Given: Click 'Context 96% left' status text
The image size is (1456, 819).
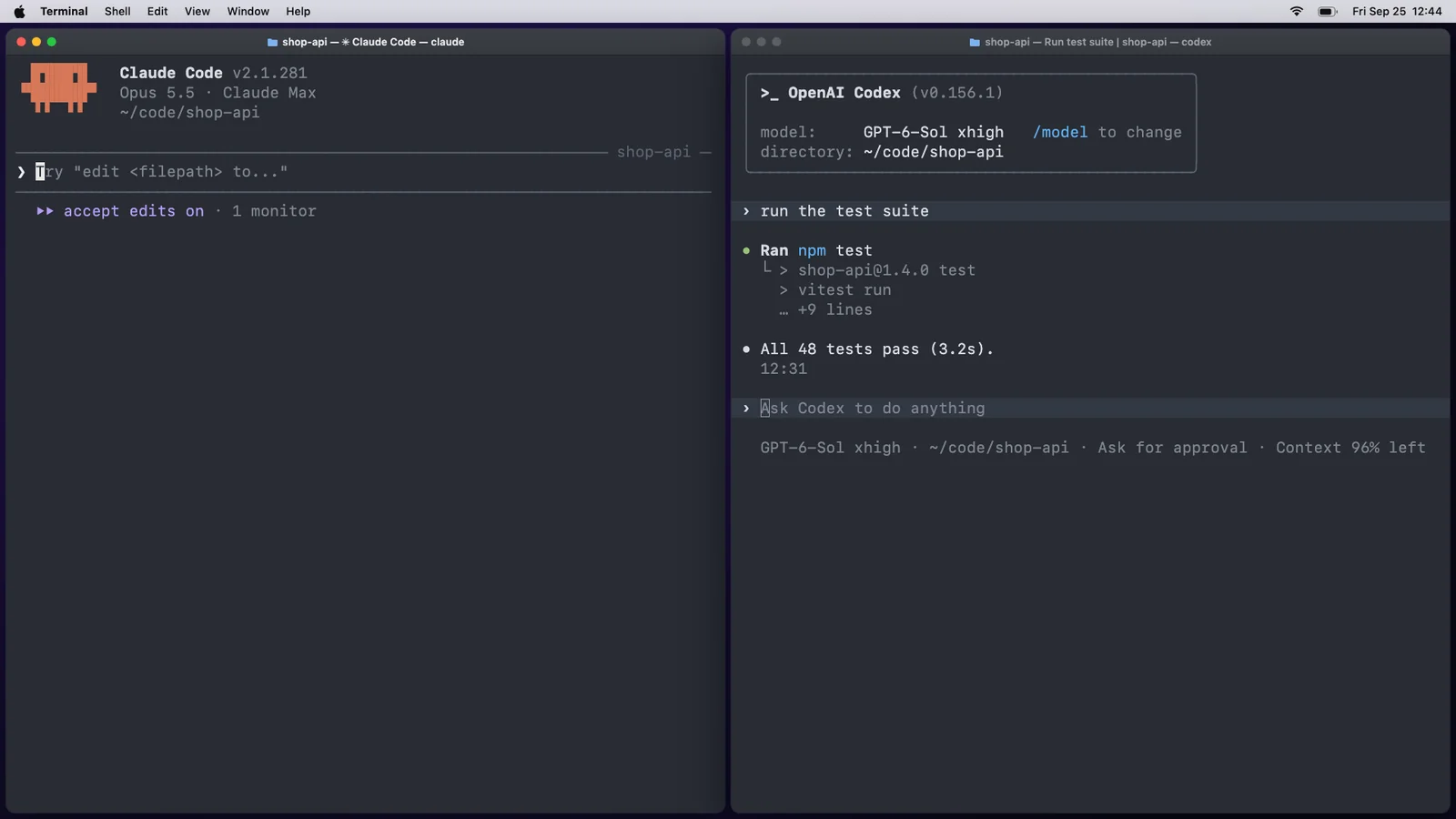Looking at the screenshot, I should pyautogui.click(x=1350, y=448).
